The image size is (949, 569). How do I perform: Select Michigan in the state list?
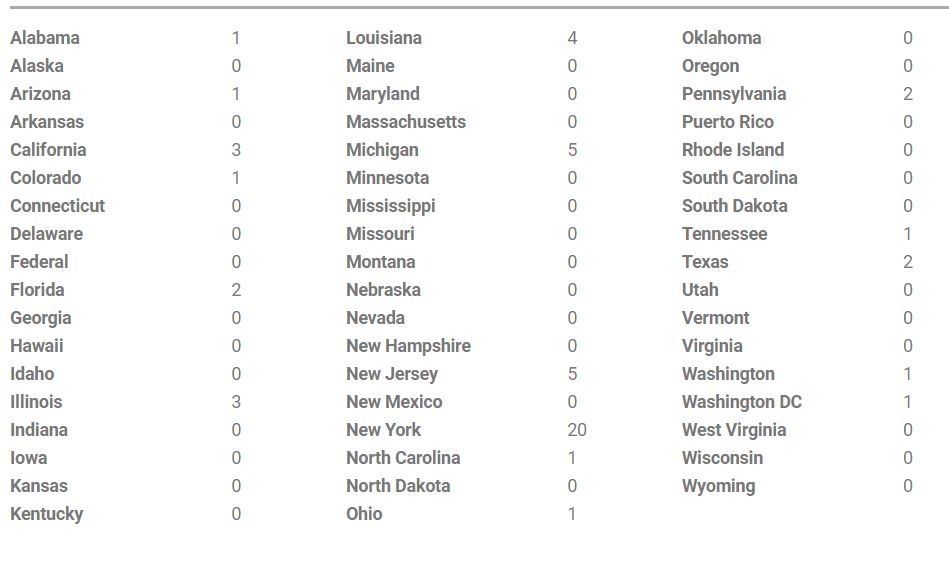[x=382, y=150]
